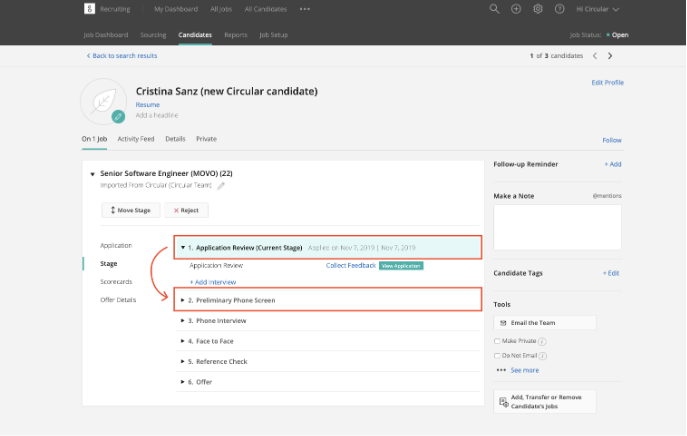This screenshot has height=436, width=687.
Task: Click the View Application button
Action: click(x=401, y=266)
